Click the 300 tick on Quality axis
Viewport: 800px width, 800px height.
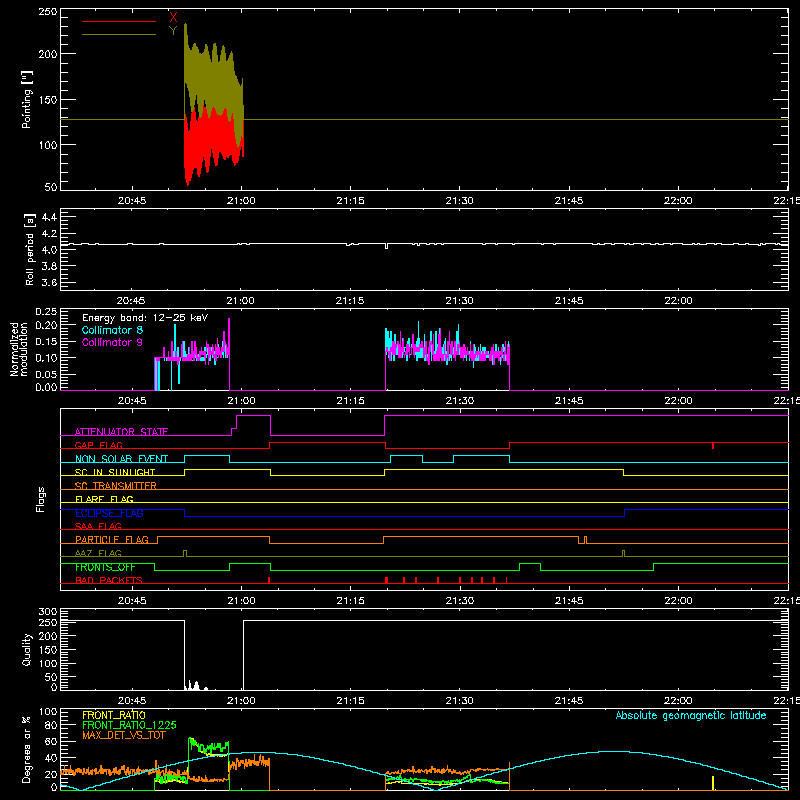48,612
